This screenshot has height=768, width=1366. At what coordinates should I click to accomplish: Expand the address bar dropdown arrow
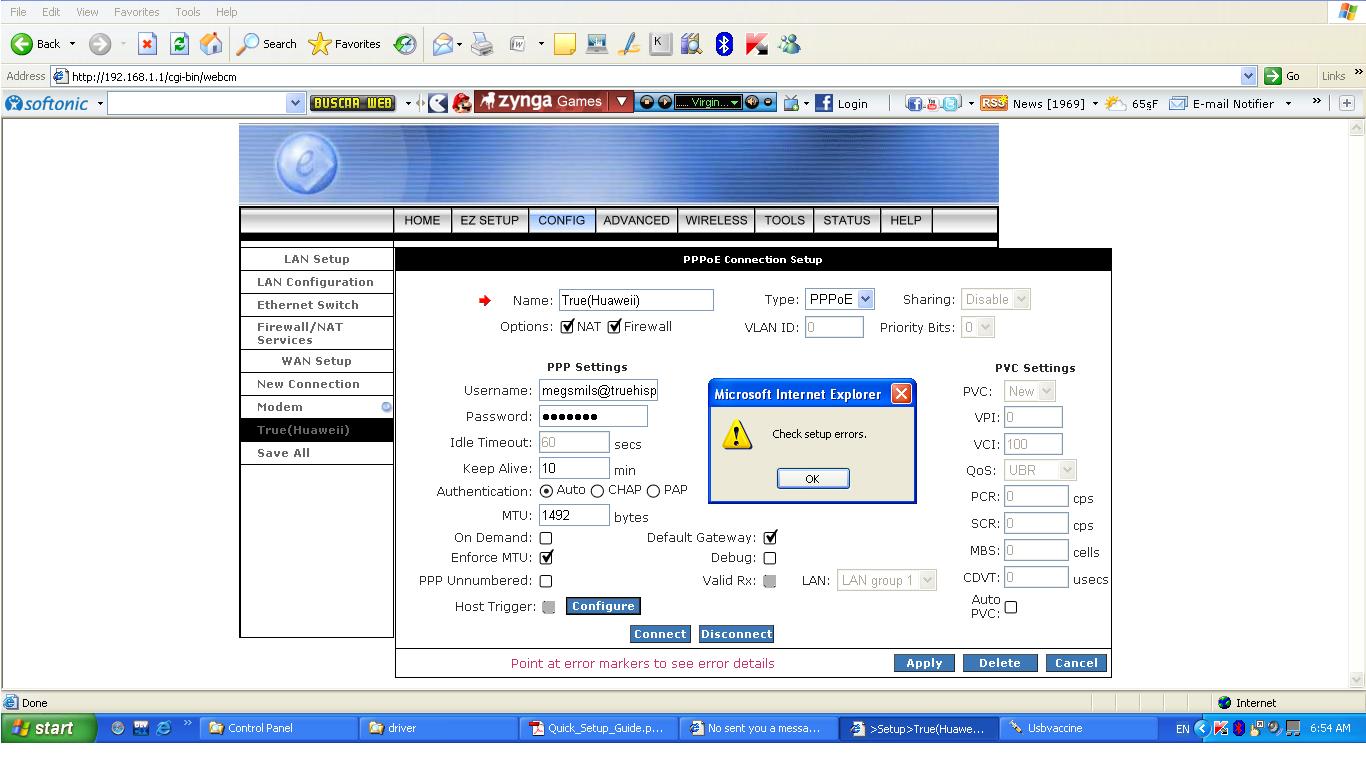click(x=1248, y=76)
